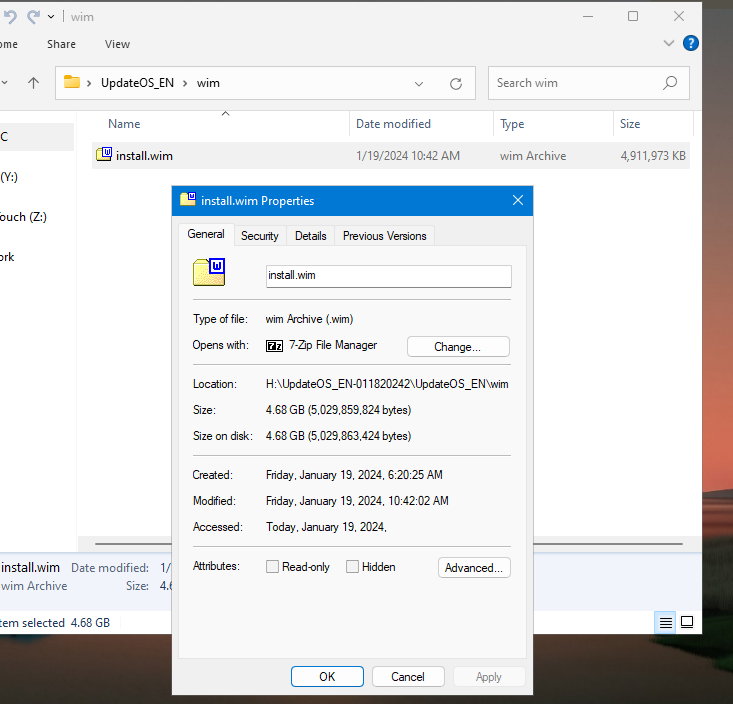Click the search magnifier icon
733x704 pixels.
(x=669, y=83)
